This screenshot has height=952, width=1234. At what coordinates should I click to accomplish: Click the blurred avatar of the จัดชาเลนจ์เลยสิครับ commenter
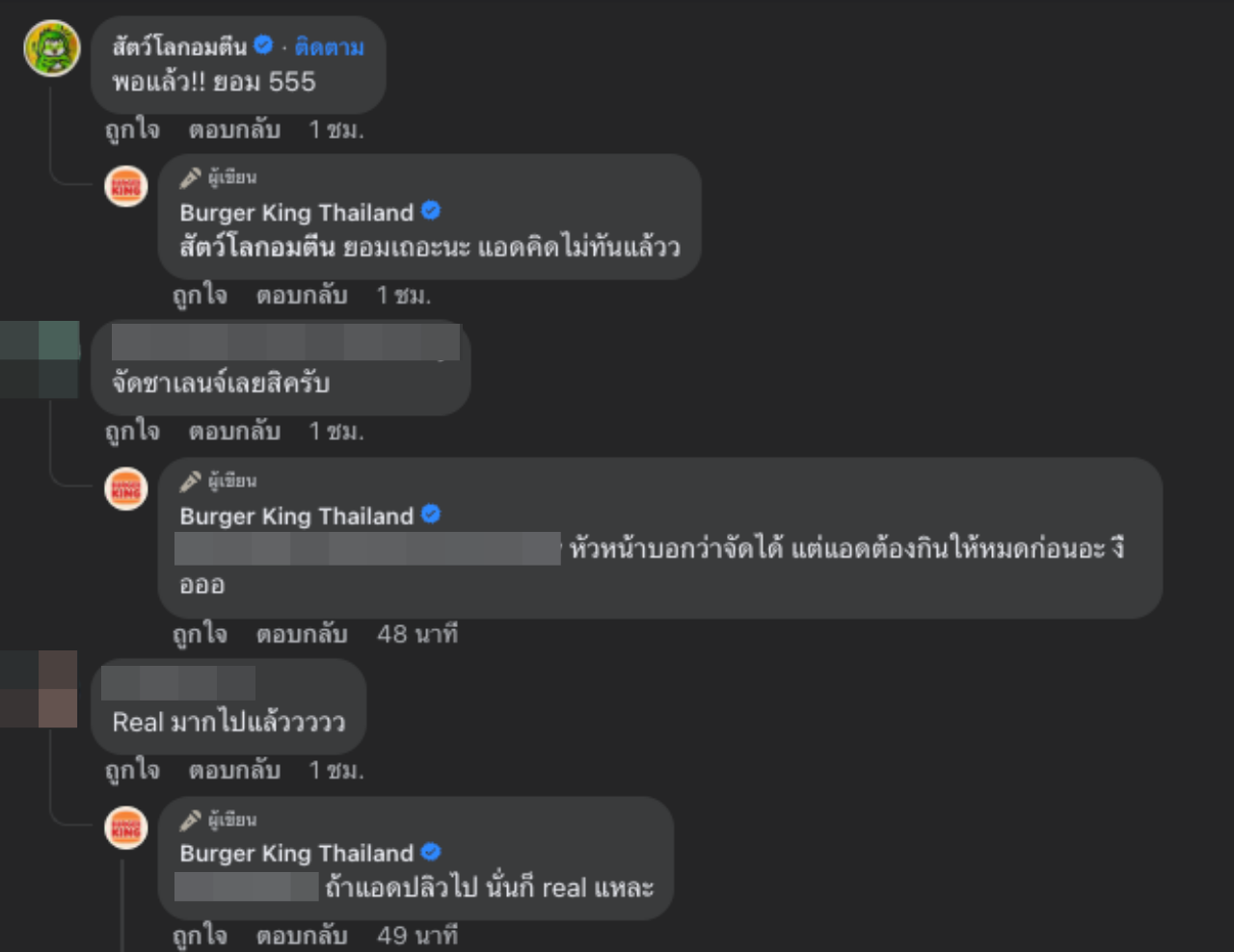pos(40,359)
